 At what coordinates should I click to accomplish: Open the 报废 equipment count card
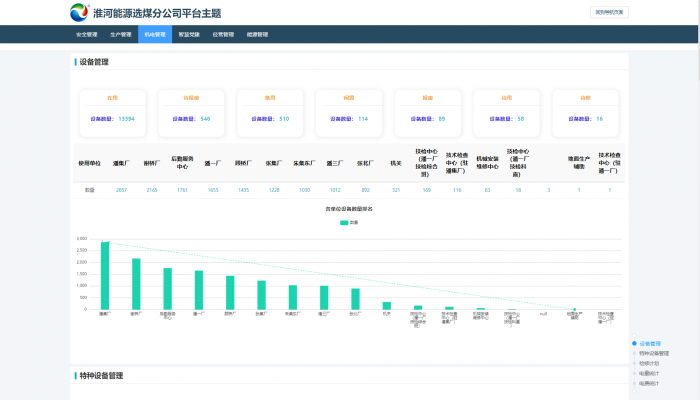click(428, 110)
